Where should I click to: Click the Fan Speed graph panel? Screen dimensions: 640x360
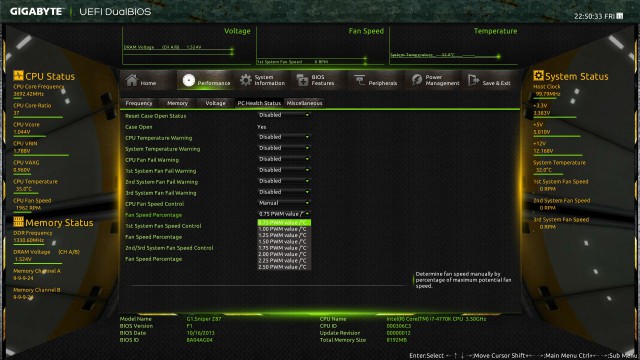[321, 46]
